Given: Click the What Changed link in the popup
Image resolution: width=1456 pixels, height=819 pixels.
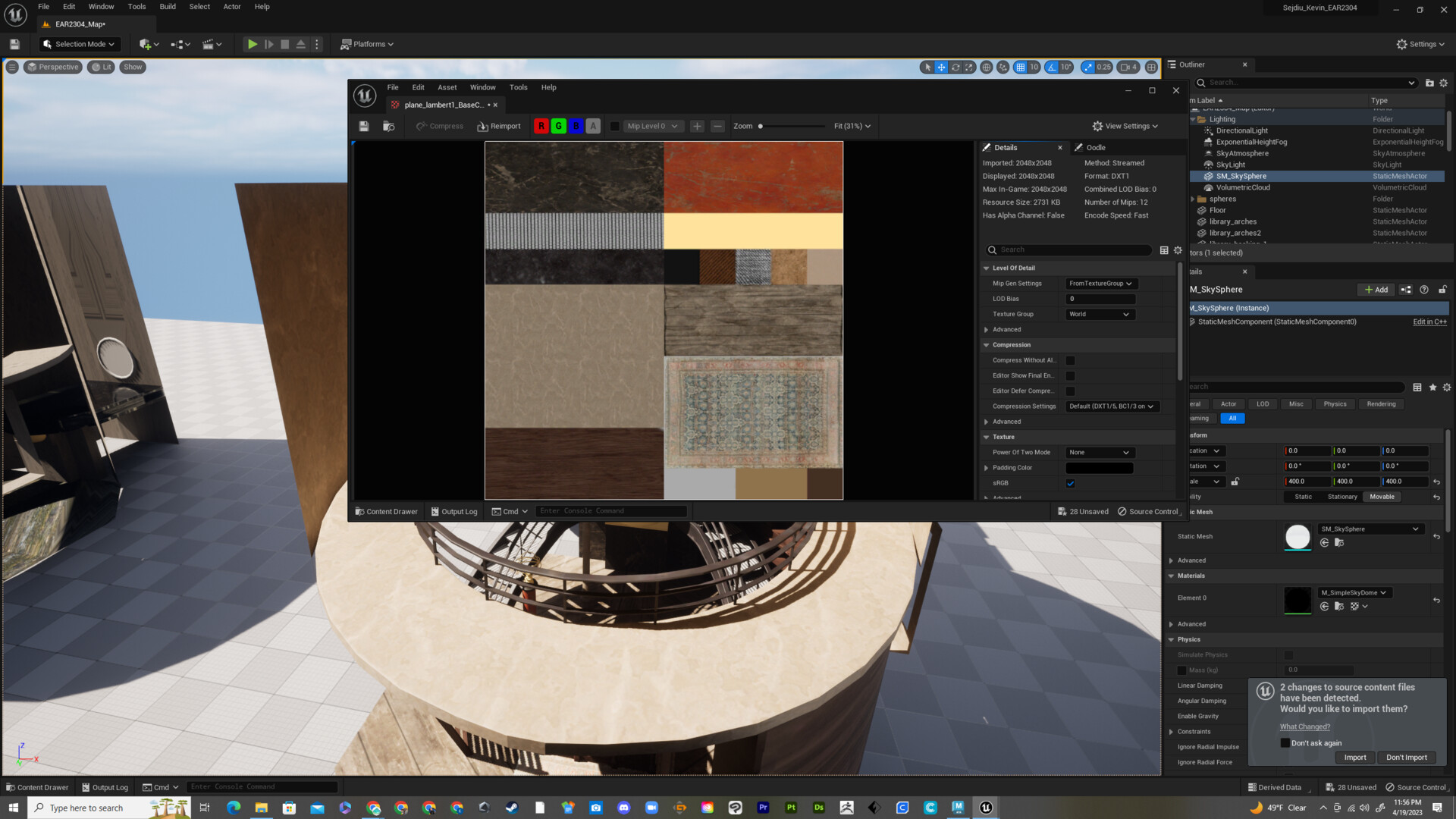Looking at the screenshot, I should 1305,726.
